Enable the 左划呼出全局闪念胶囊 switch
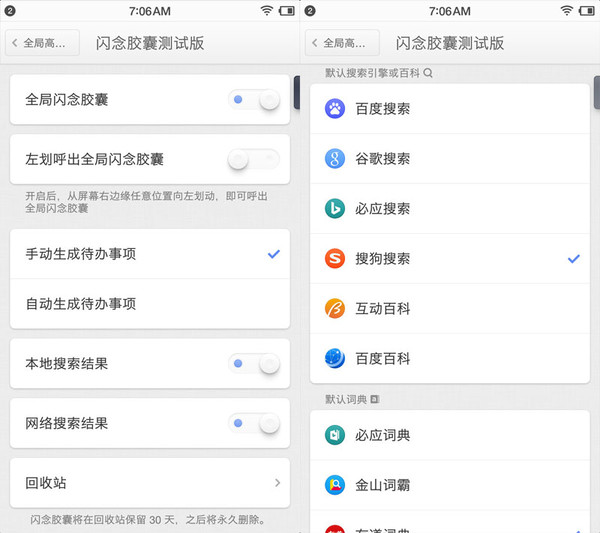This screenshot has height=533, width=600. pyautogui.click(x=254, y=159)
